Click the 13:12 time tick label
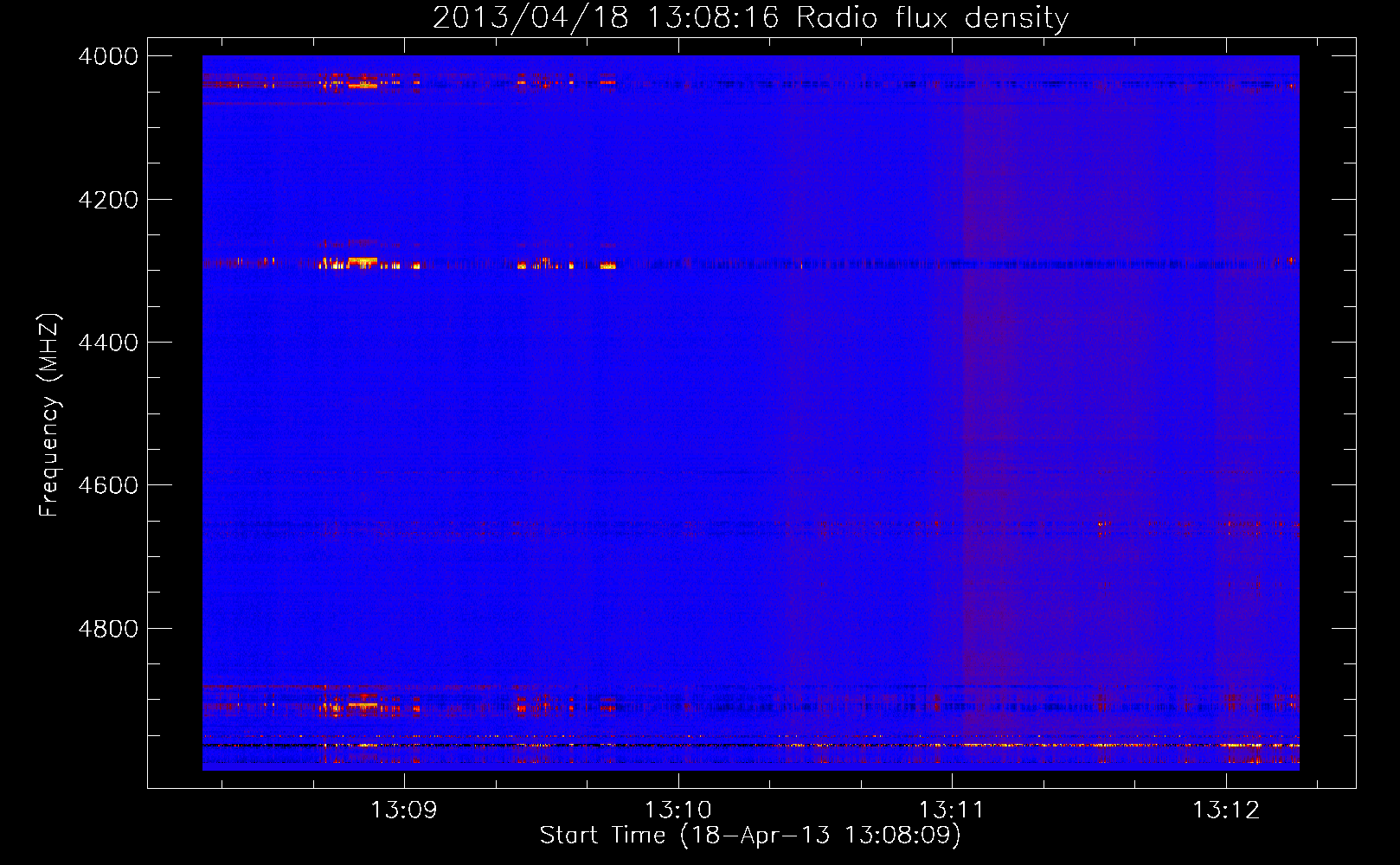Image resolution: width=1400 pixels, height=865 pixels. [1226, 811]
